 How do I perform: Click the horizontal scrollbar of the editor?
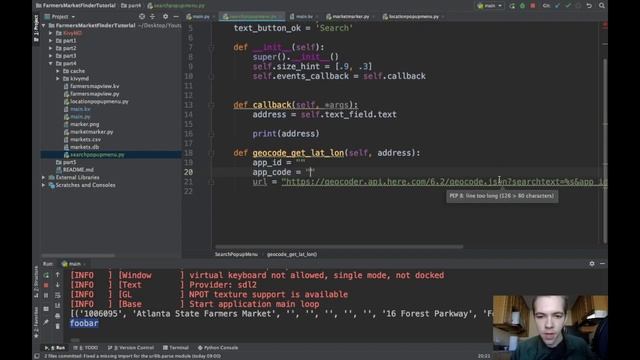pyautogui.click(x=339, y=247)
